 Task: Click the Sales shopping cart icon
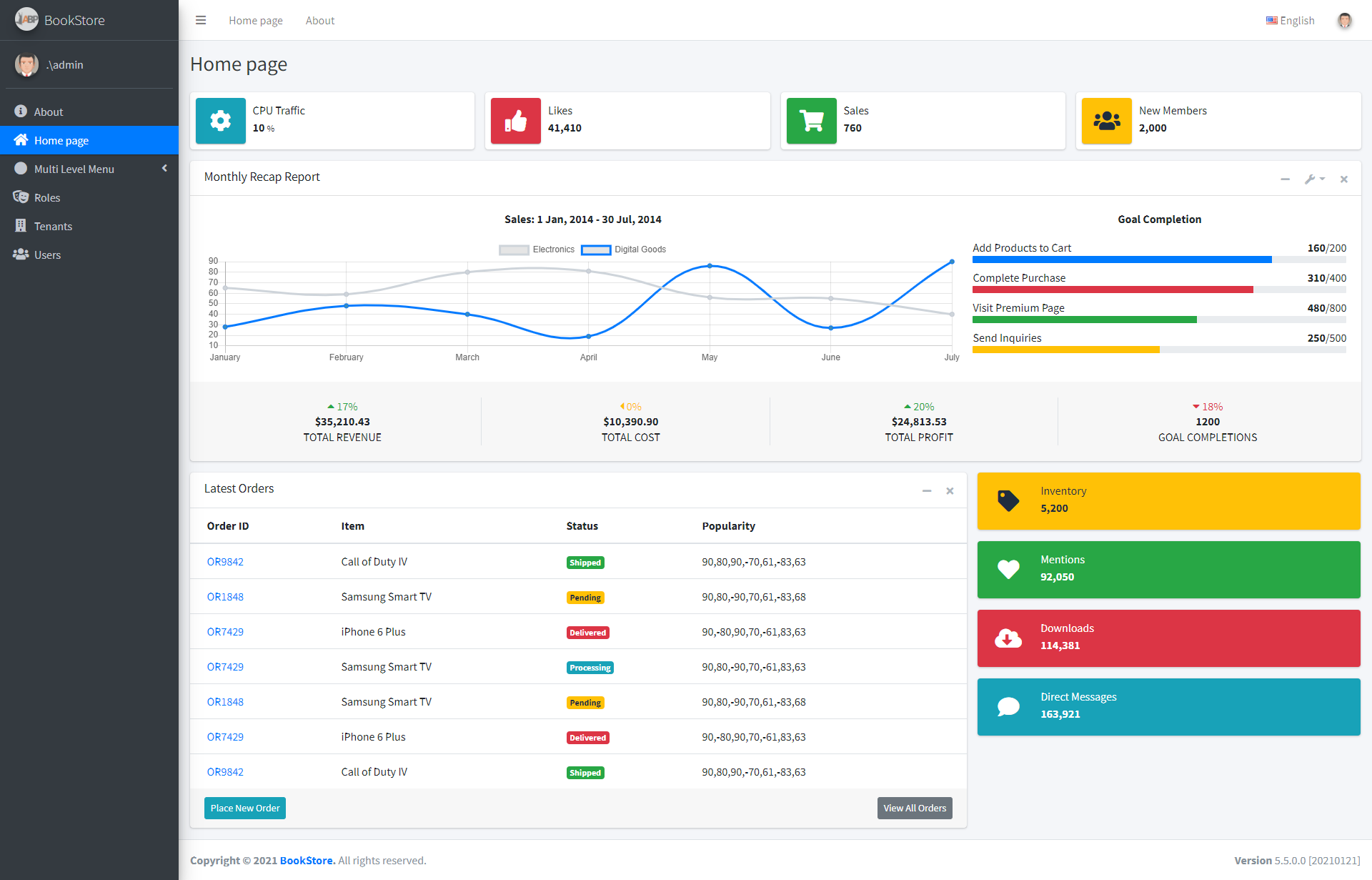(810, 119)
